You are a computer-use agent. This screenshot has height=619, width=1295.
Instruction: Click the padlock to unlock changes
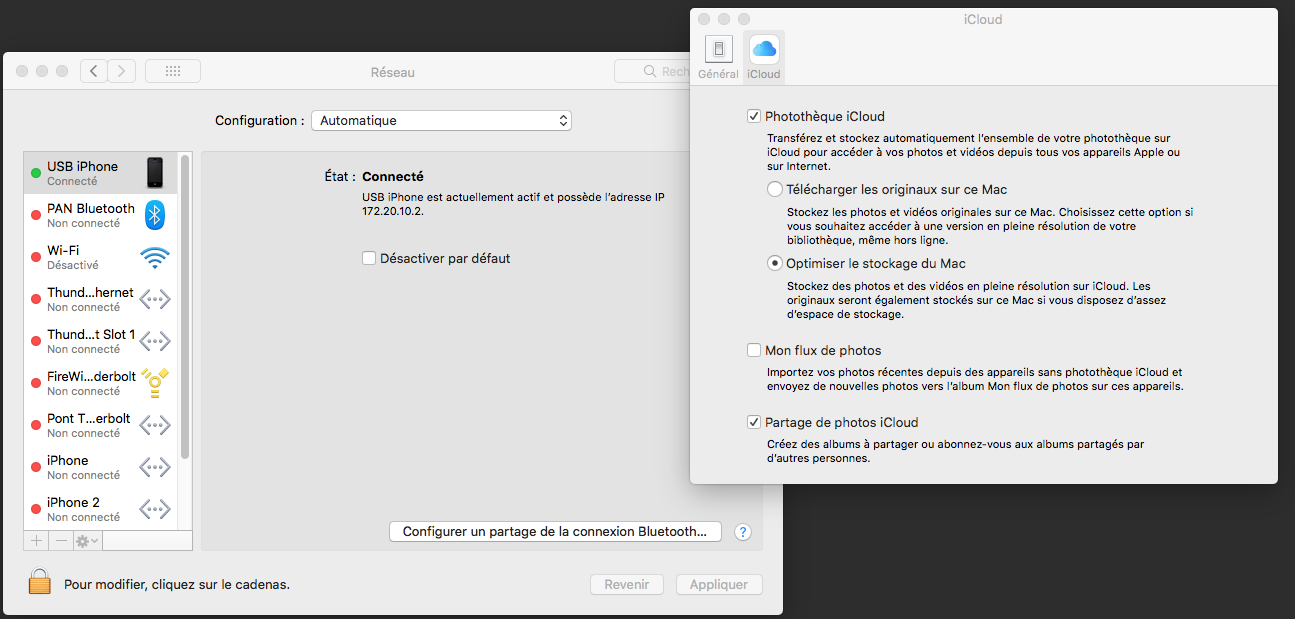pos(39,582)
